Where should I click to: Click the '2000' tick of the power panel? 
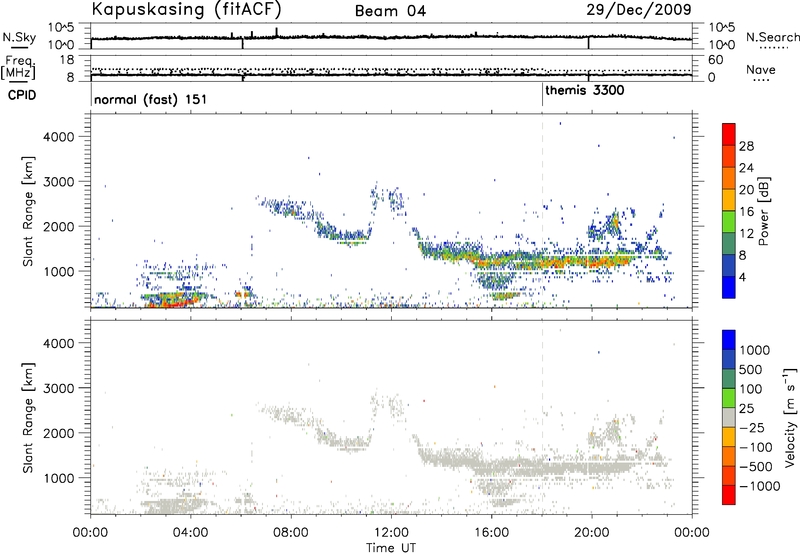[x=61, y=226]
